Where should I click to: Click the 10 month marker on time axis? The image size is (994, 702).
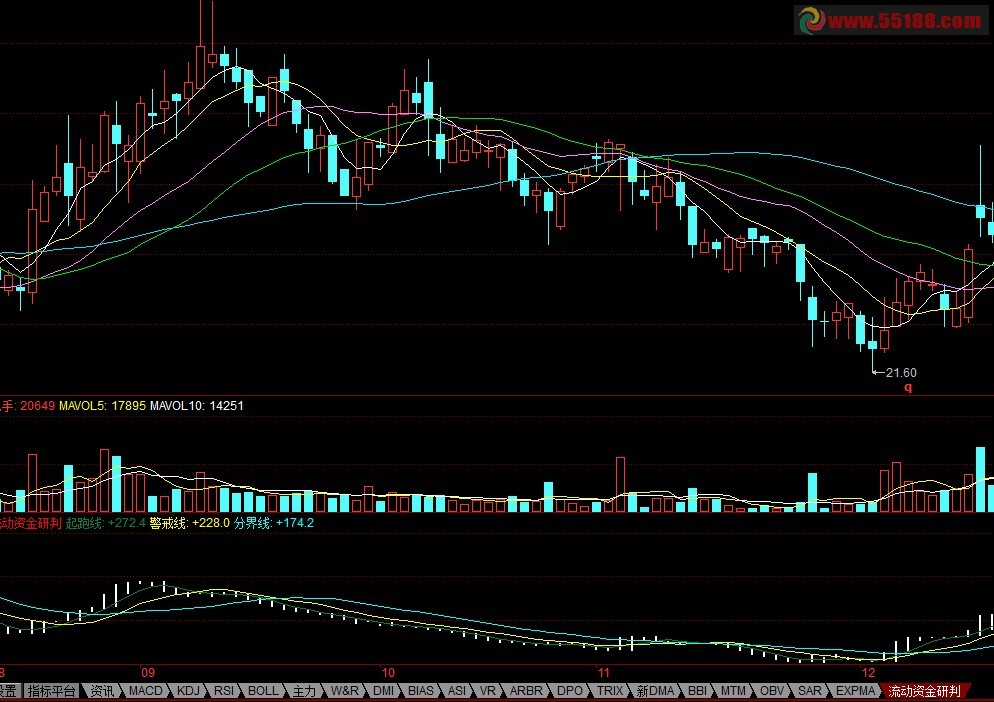388,673
